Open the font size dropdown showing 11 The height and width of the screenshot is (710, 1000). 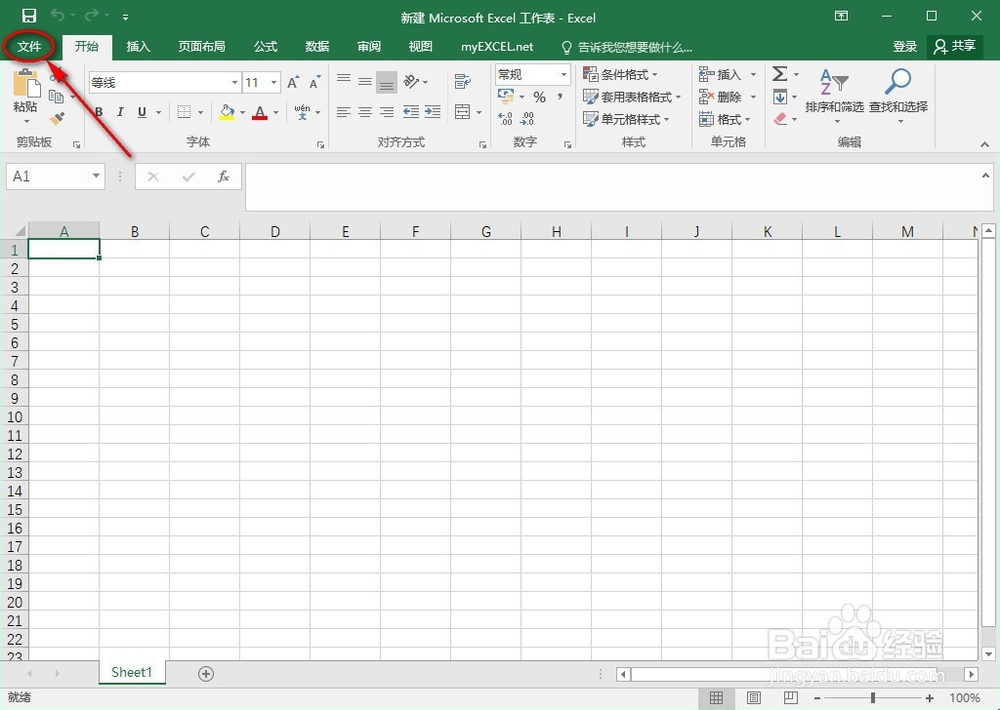(x=274, y=82)
